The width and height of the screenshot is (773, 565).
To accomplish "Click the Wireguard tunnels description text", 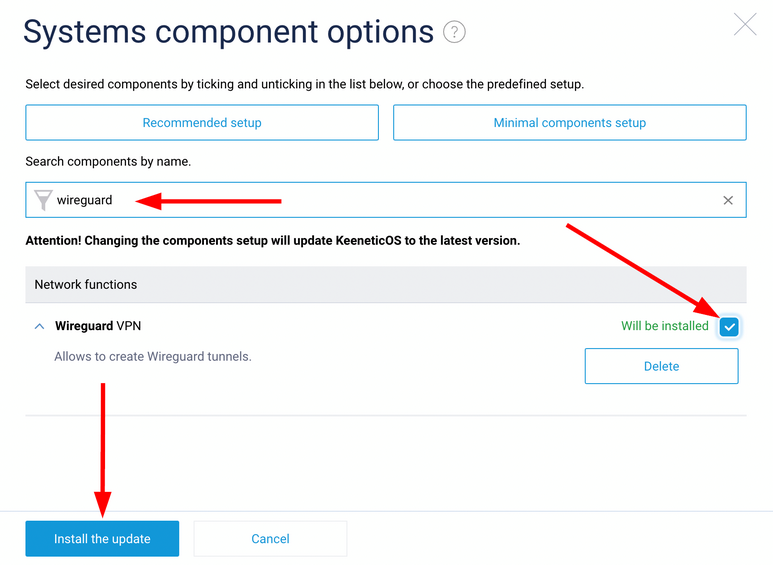I will 153,356.
